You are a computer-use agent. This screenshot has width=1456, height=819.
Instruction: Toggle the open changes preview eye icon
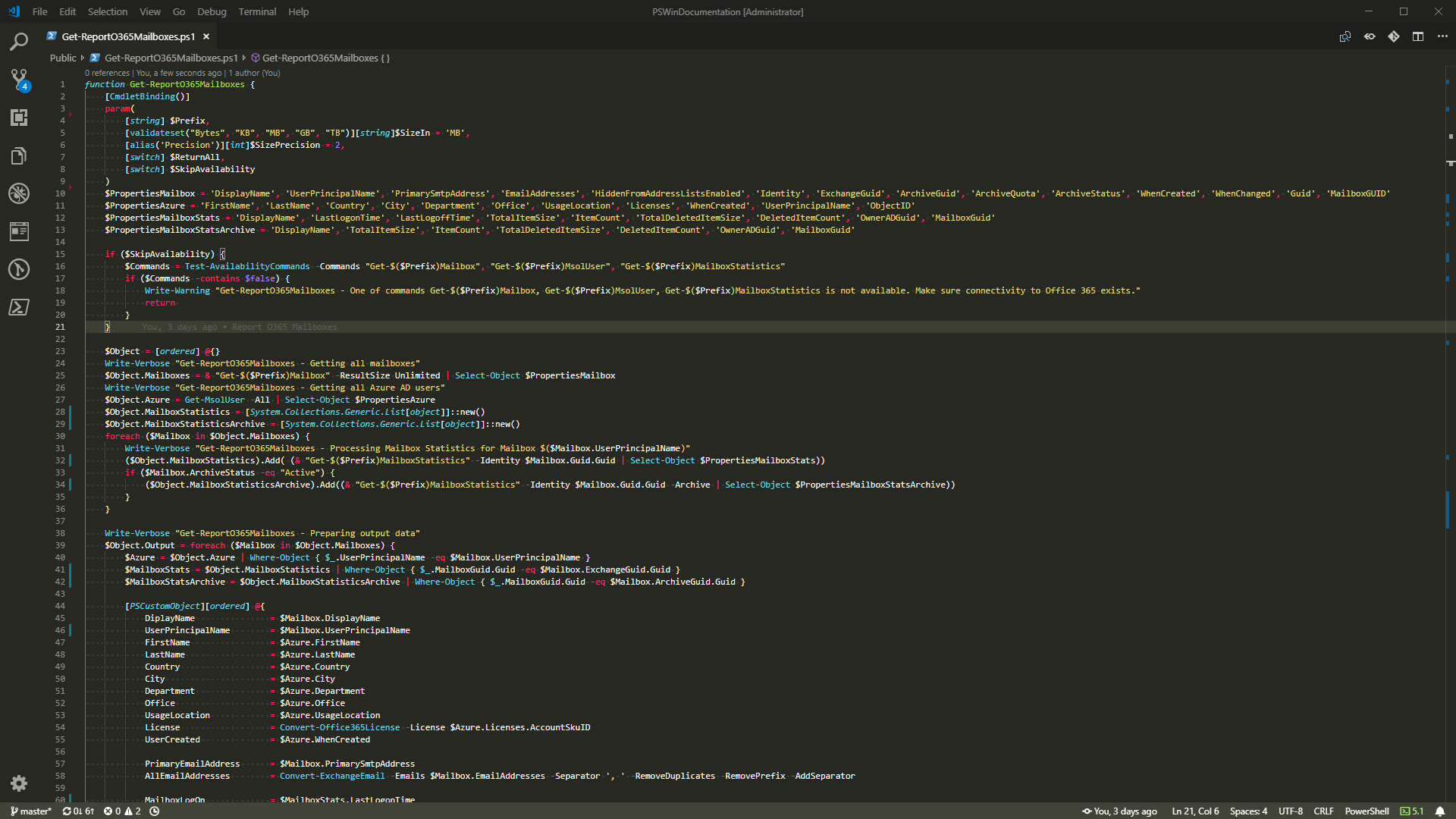[1370, 36]
